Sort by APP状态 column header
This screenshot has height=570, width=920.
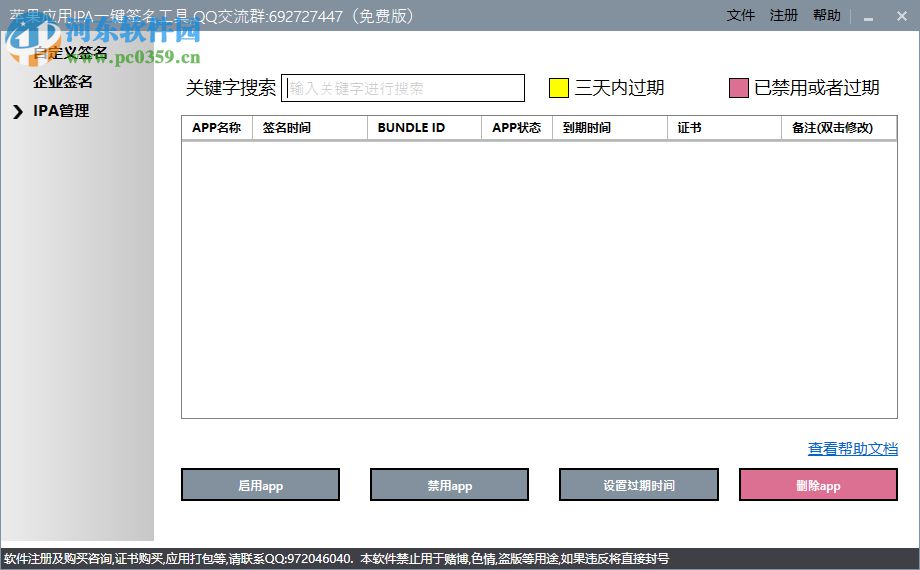point(517,127)
